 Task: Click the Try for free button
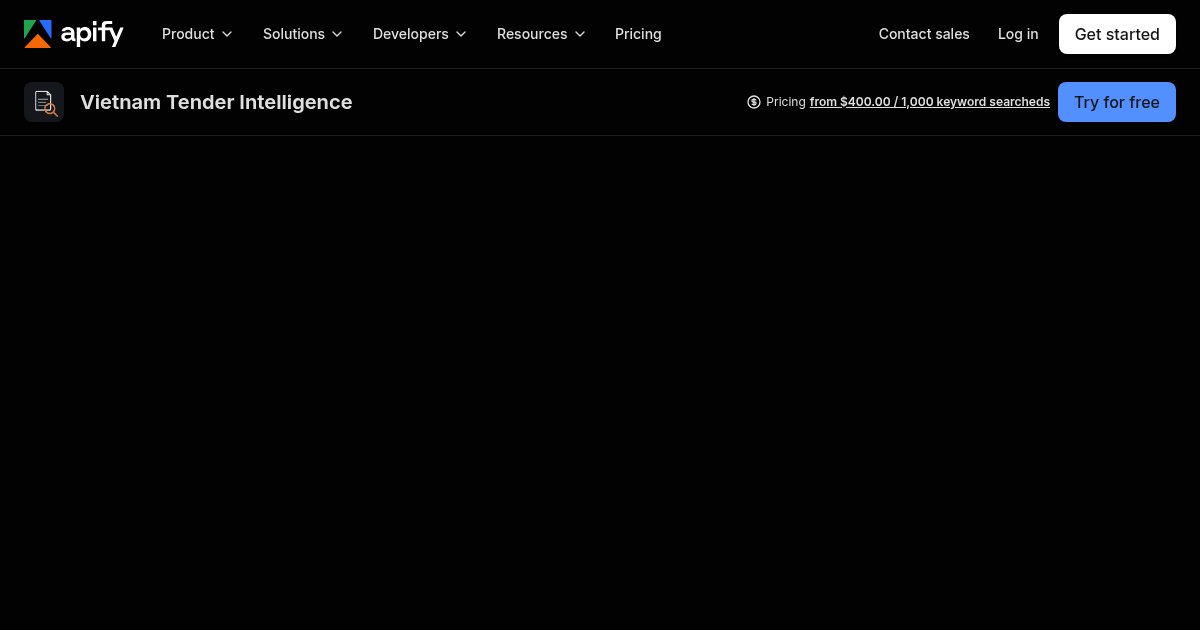point(1117,102)
